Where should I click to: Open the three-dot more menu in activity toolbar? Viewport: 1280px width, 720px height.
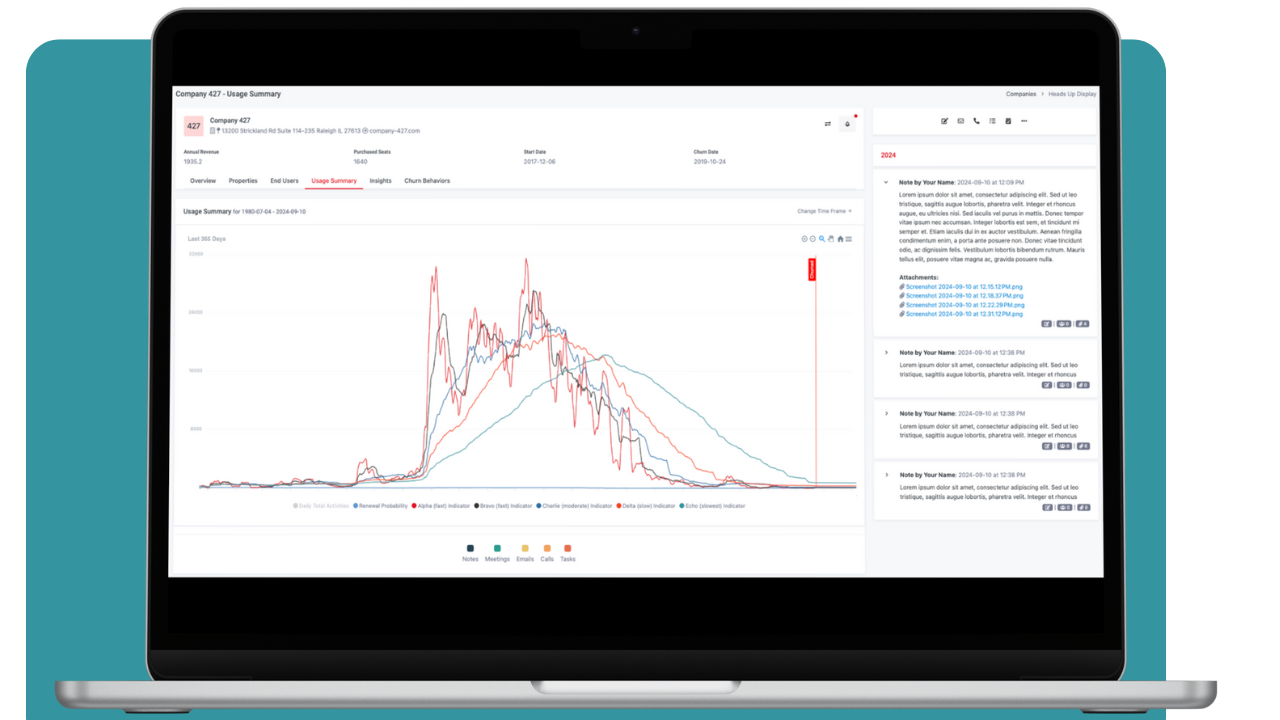[x=1024, y=121]
